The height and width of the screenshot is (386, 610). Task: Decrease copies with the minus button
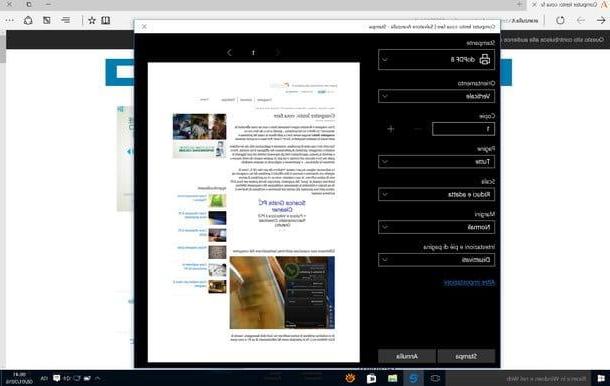pyautogui.click(x=417, y=129)
